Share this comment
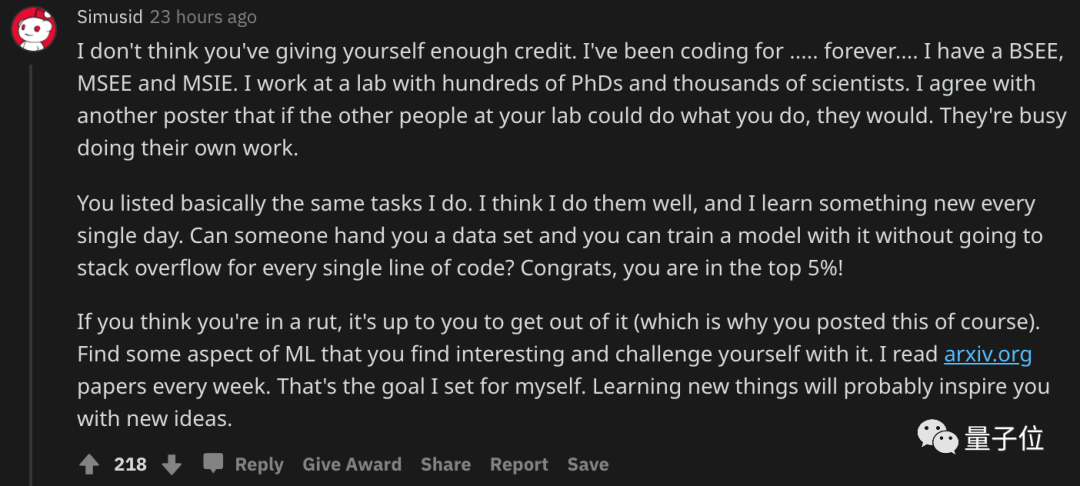The width and height of the screenshot is (1080, 486). [446, 465]
